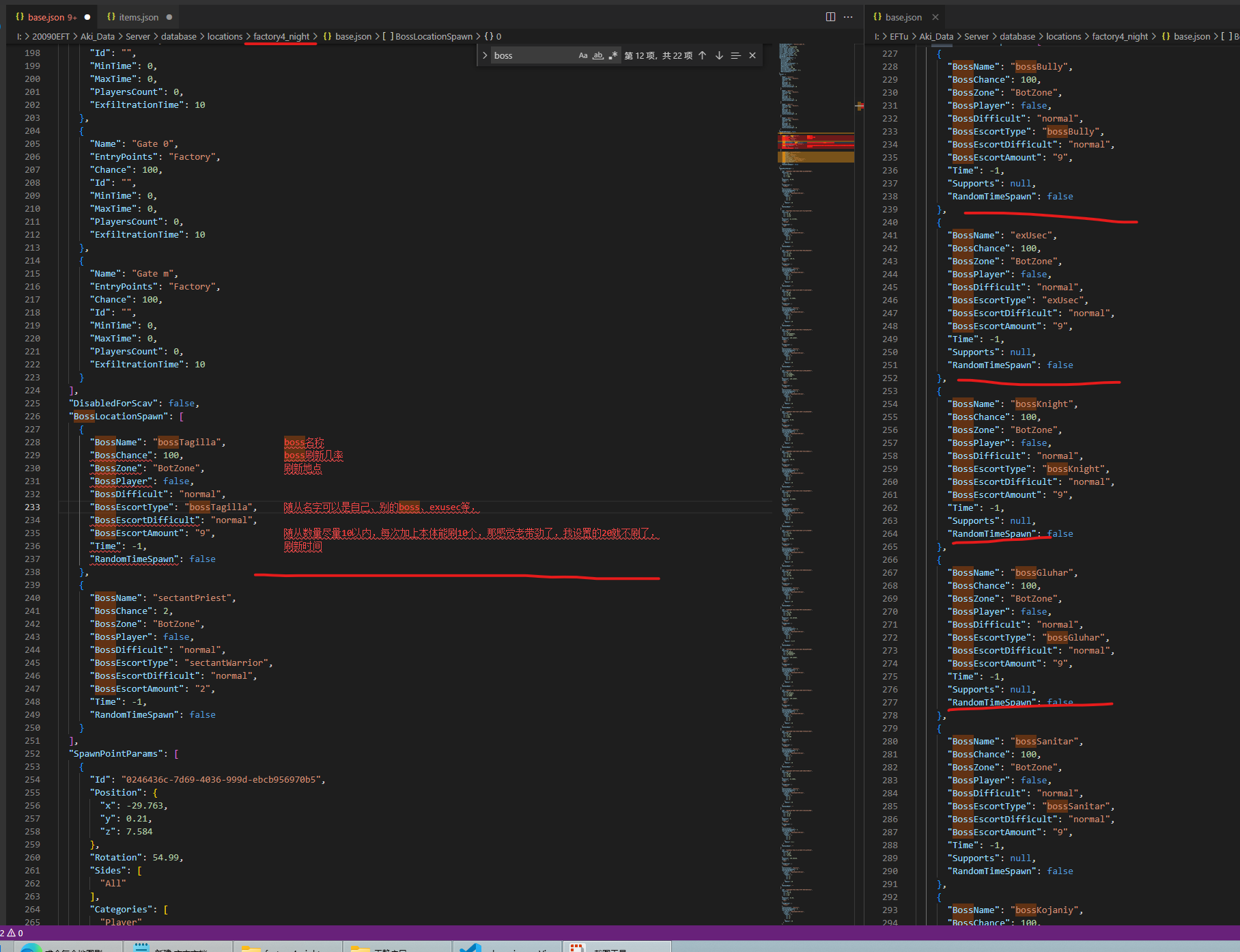The height and width of the screenshot is (952, 1240).
Task: Expand the Replace field in find widget
Action: (x=485, y=55)
